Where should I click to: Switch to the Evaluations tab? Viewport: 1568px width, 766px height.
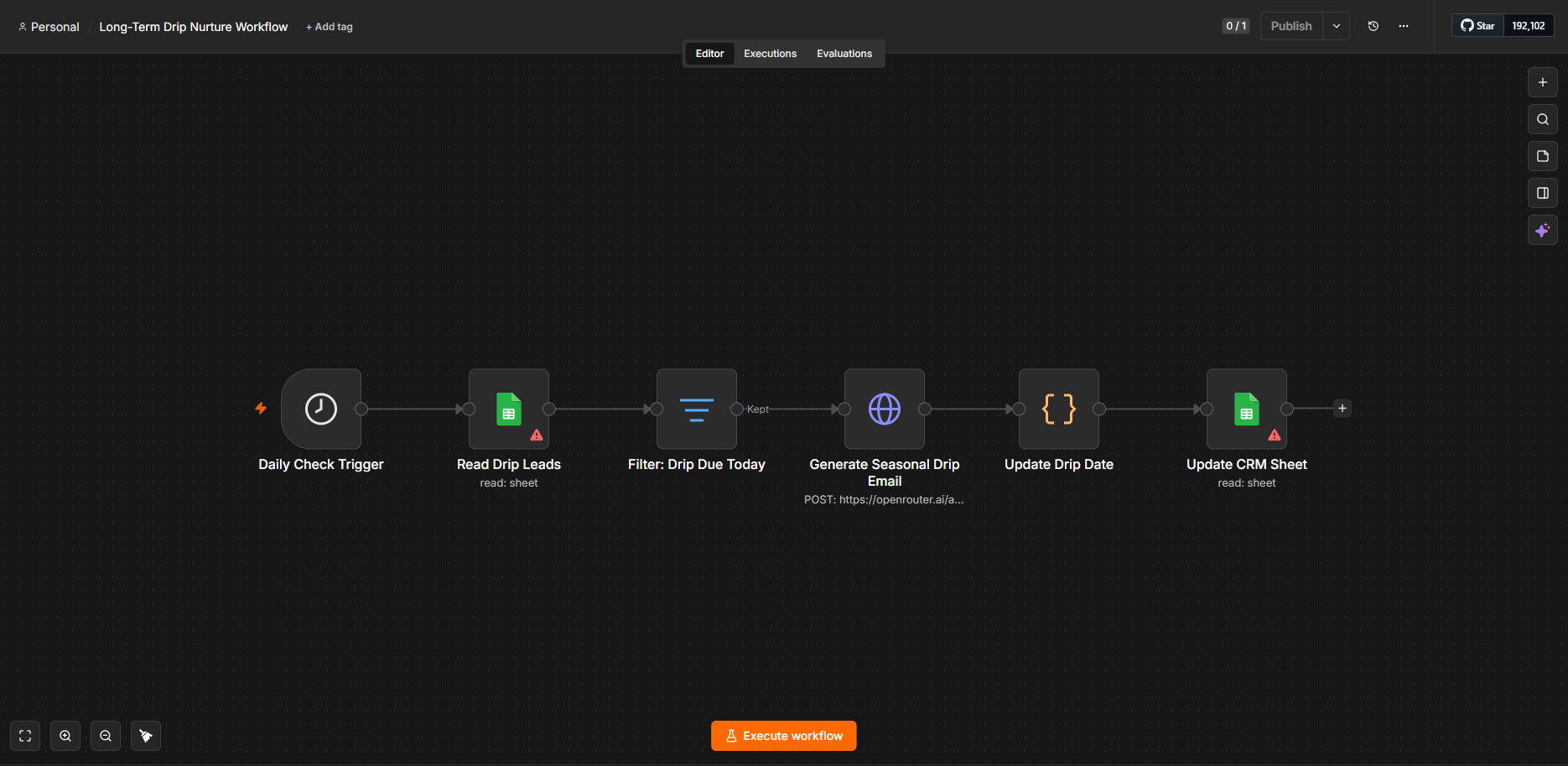[844, 54]
